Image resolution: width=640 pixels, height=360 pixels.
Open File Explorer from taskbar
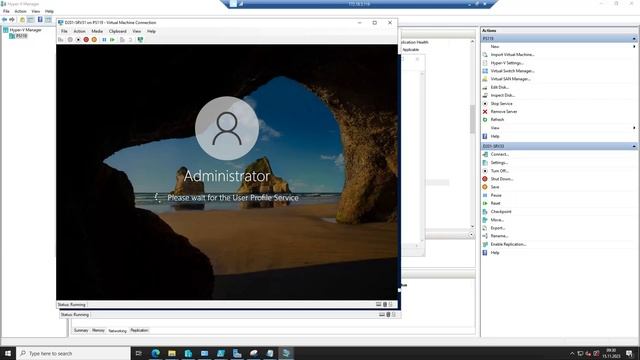pos(172,353)
